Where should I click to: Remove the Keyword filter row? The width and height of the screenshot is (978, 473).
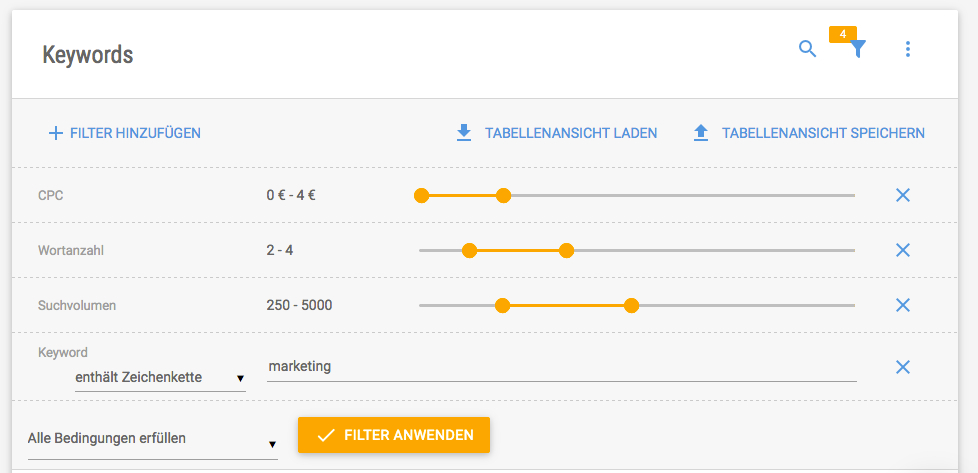(903, 367)
